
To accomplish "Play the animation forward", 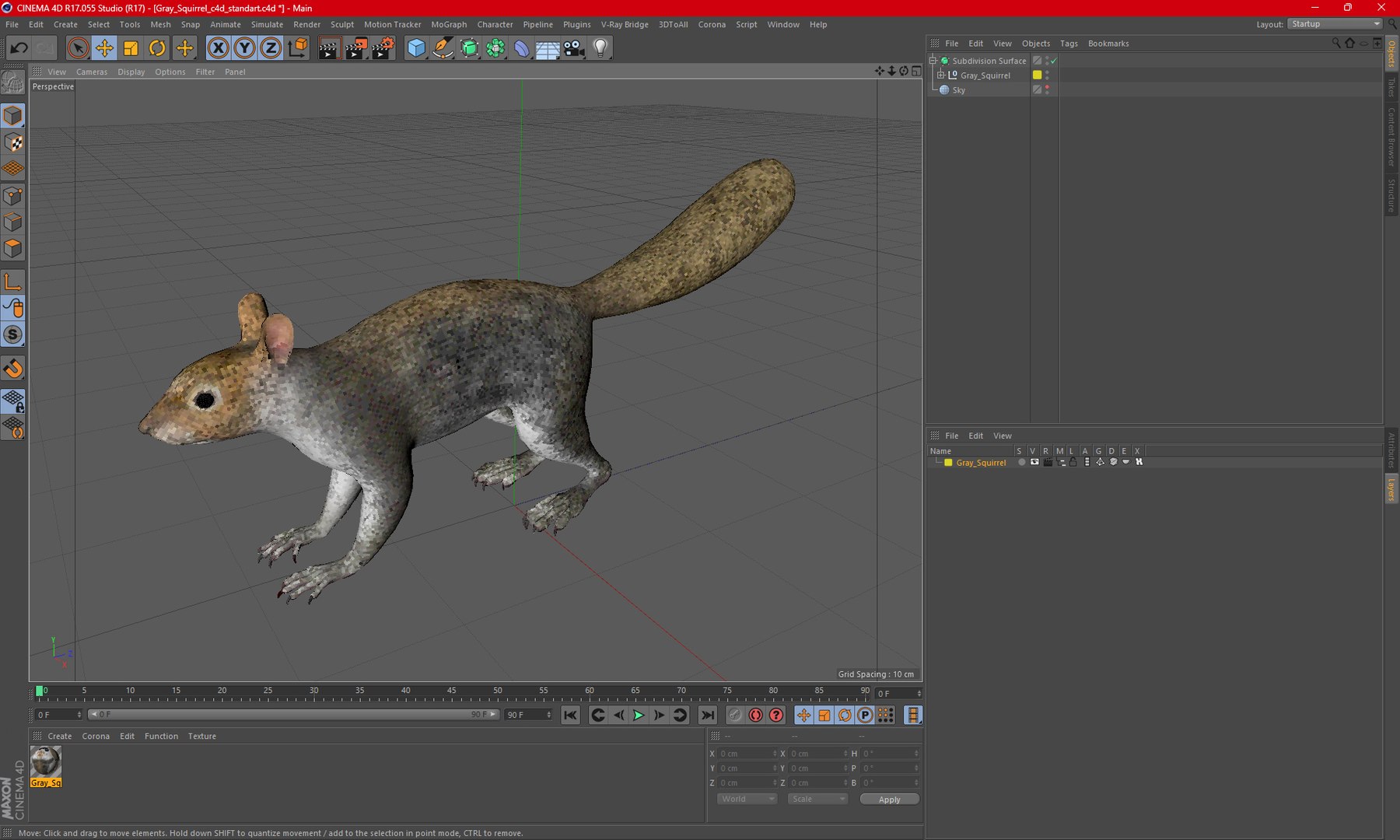I will (x=639, y=715).
